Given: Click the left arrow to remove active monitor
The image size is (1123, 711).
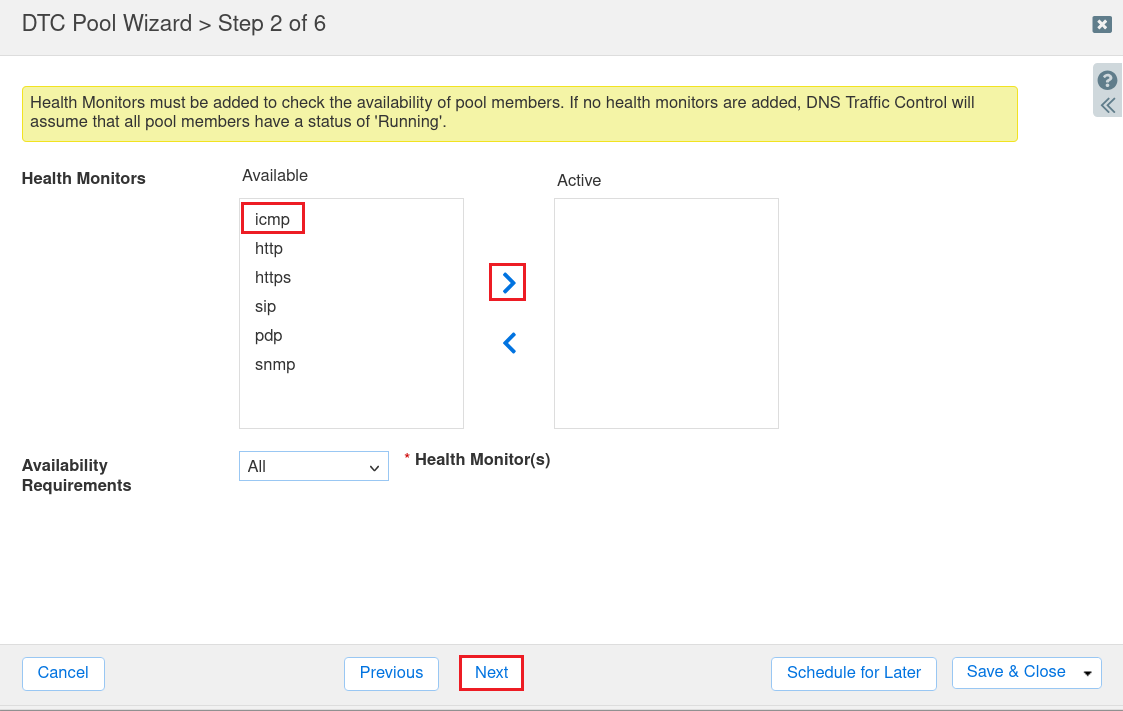Looking at the screenshot, I should pos(508,342).
